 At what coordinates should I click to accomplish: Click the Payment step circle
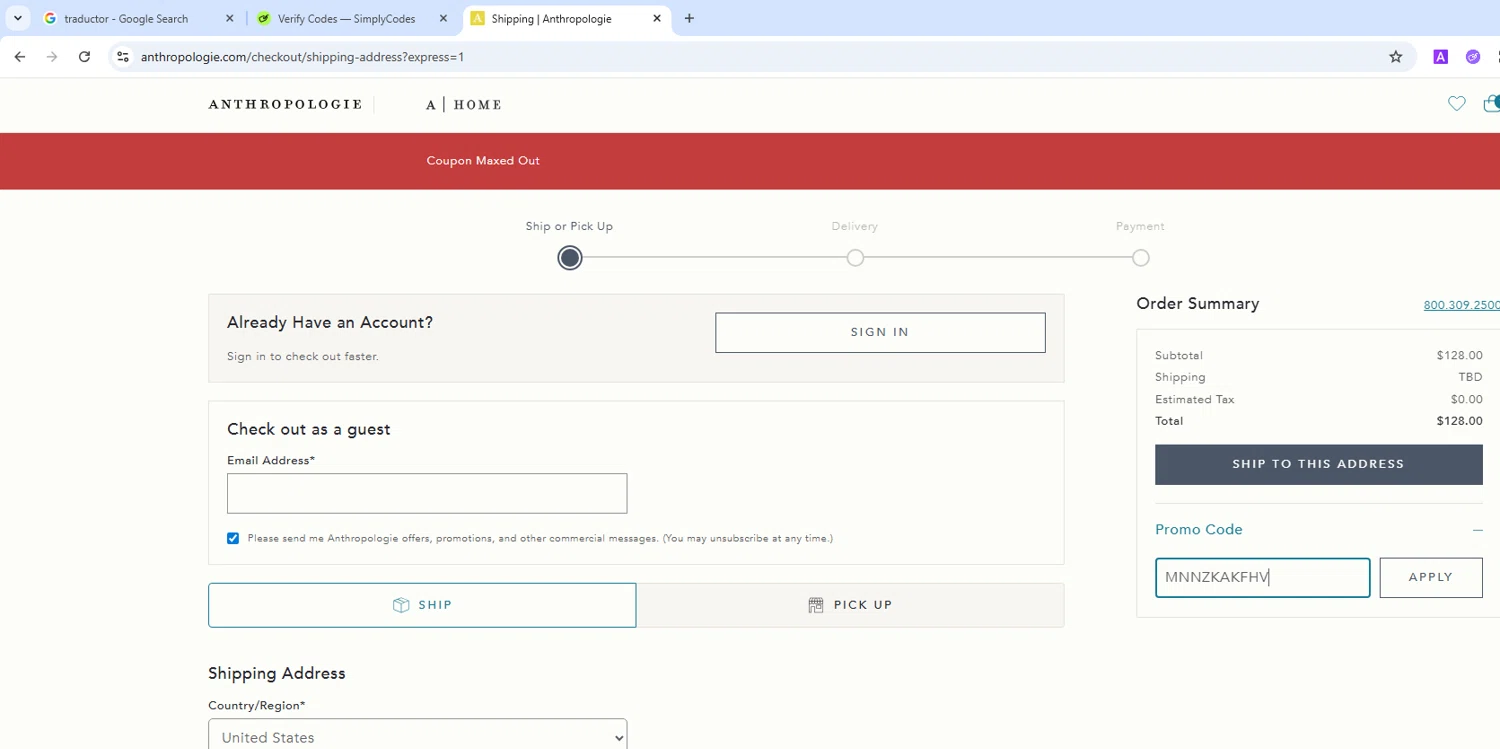1141,258
